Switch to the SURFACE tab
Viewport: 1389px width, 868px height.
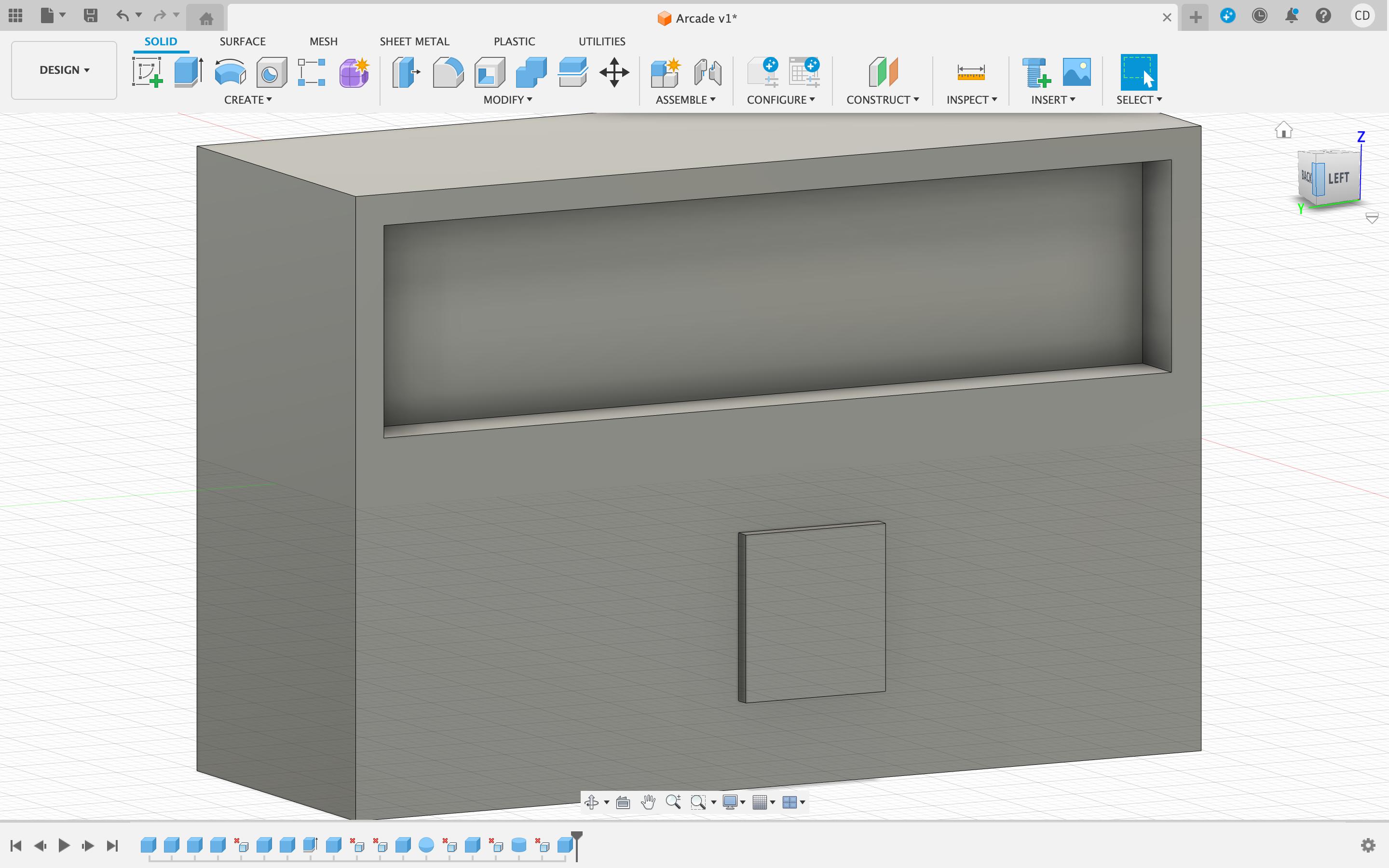click(x=243, y=41)
